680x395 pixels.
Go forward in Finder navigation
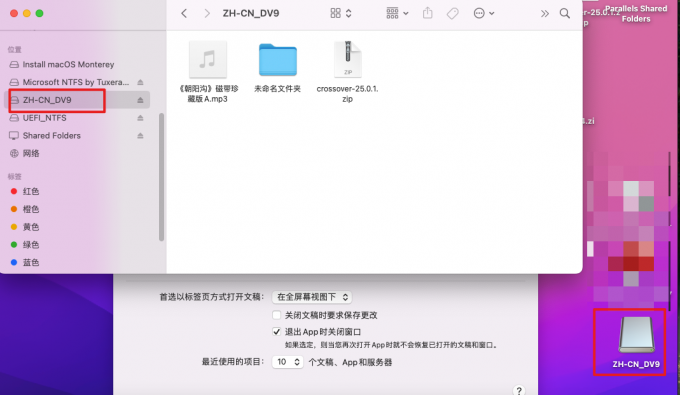pos(207,13)
